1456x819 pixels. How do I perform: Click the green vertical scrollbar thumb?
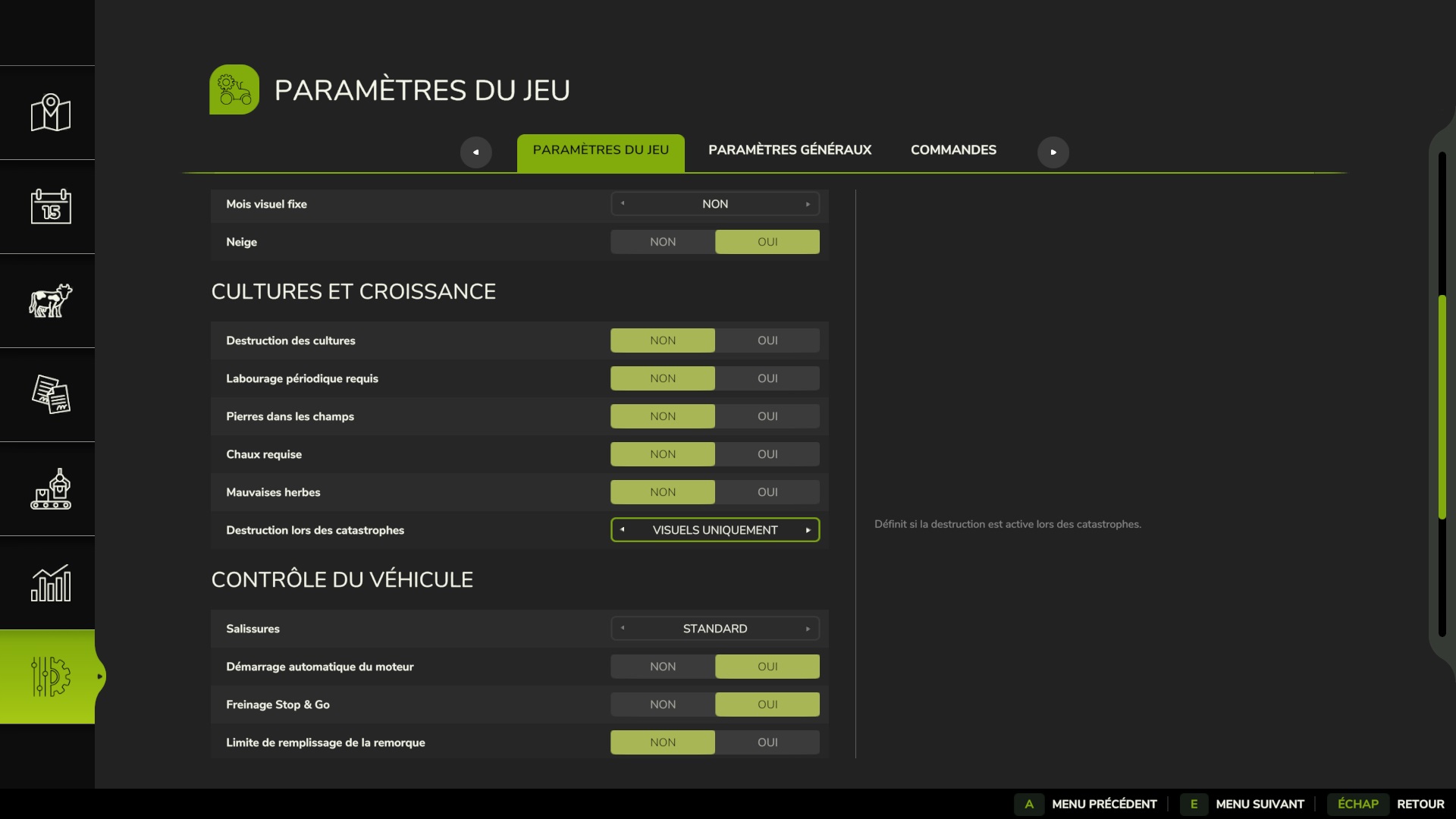(x=1442, y=407)
